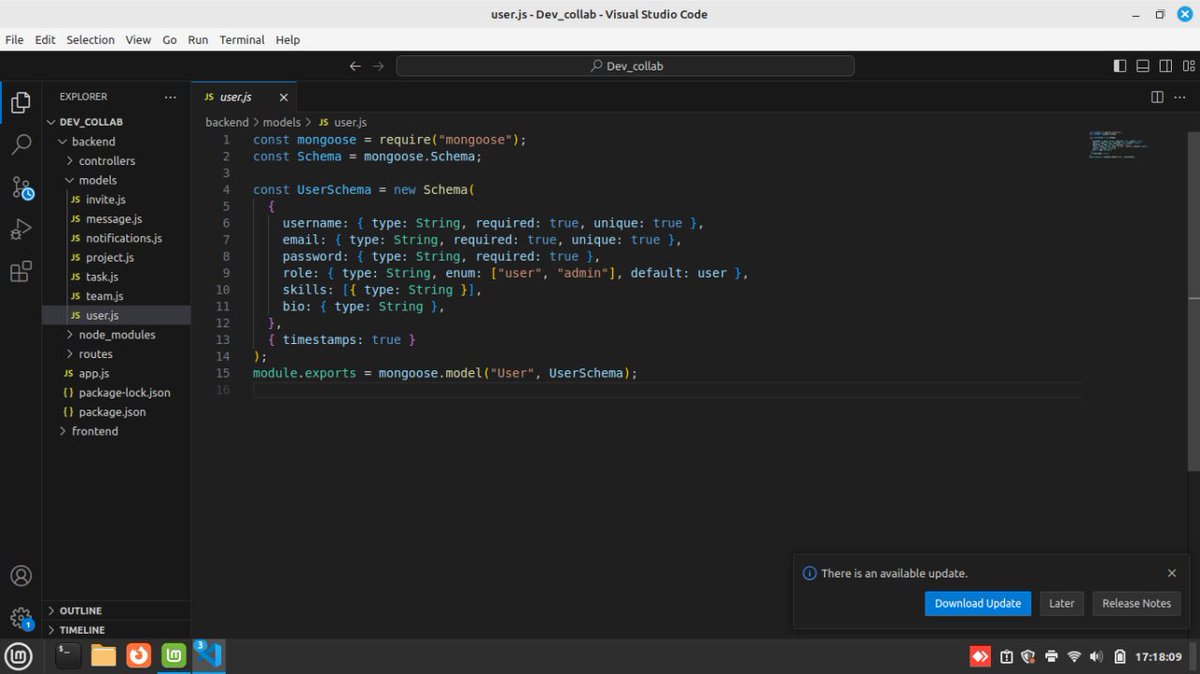Open the Accounts icon in activity bar
The height and width of the screenshot is (674, 1200).
click(x=21, y=576)
